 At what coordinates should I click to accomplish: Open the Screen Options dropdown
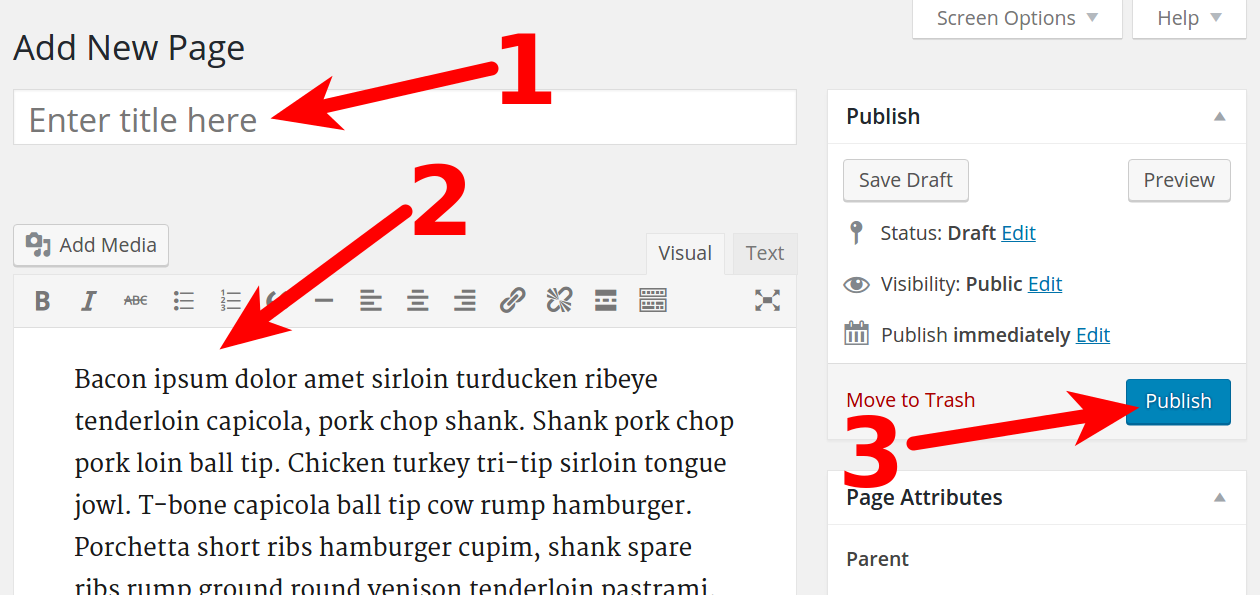point(1017,19)
